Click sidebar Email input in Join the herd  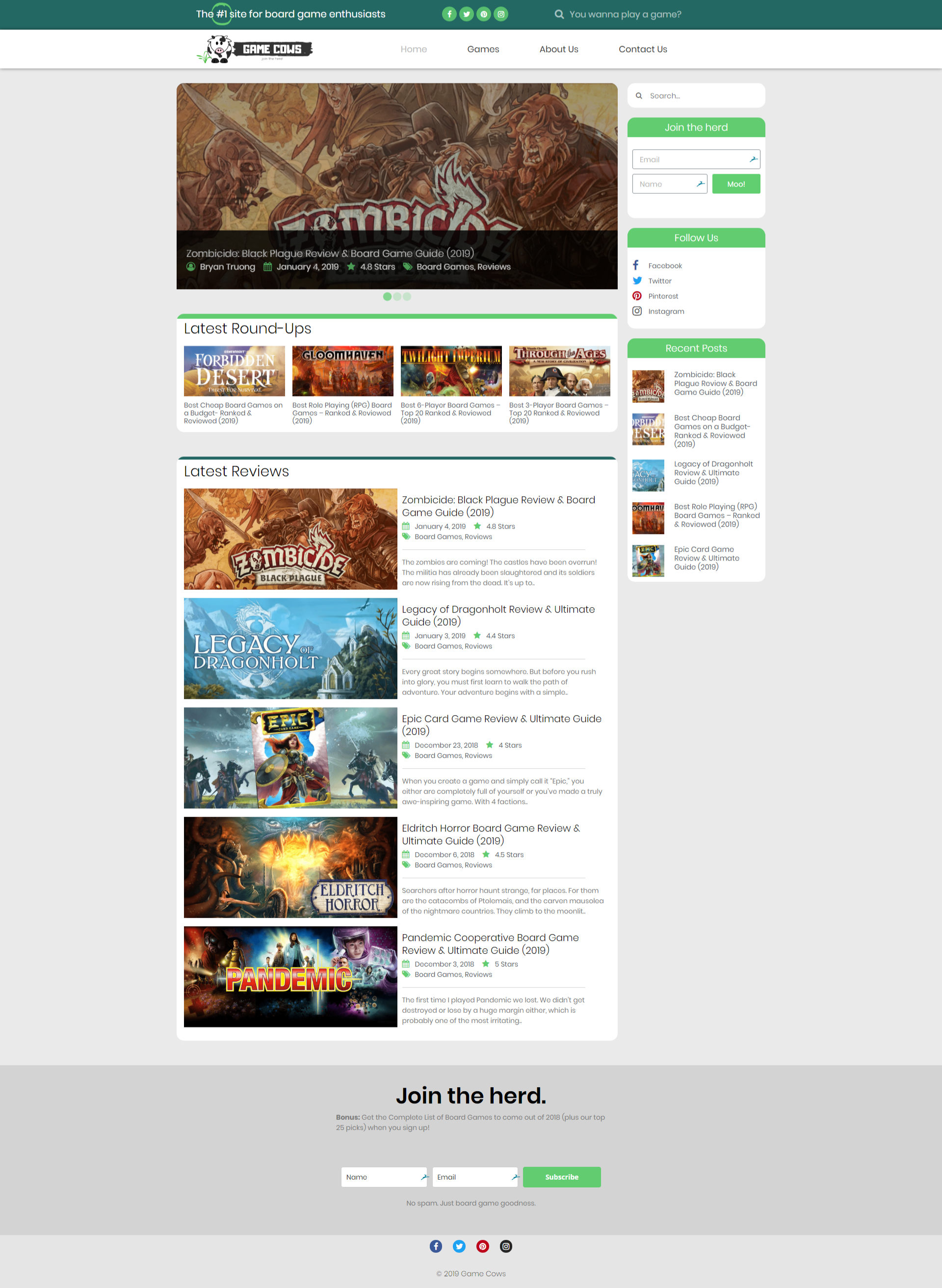[x=696, y=159]
